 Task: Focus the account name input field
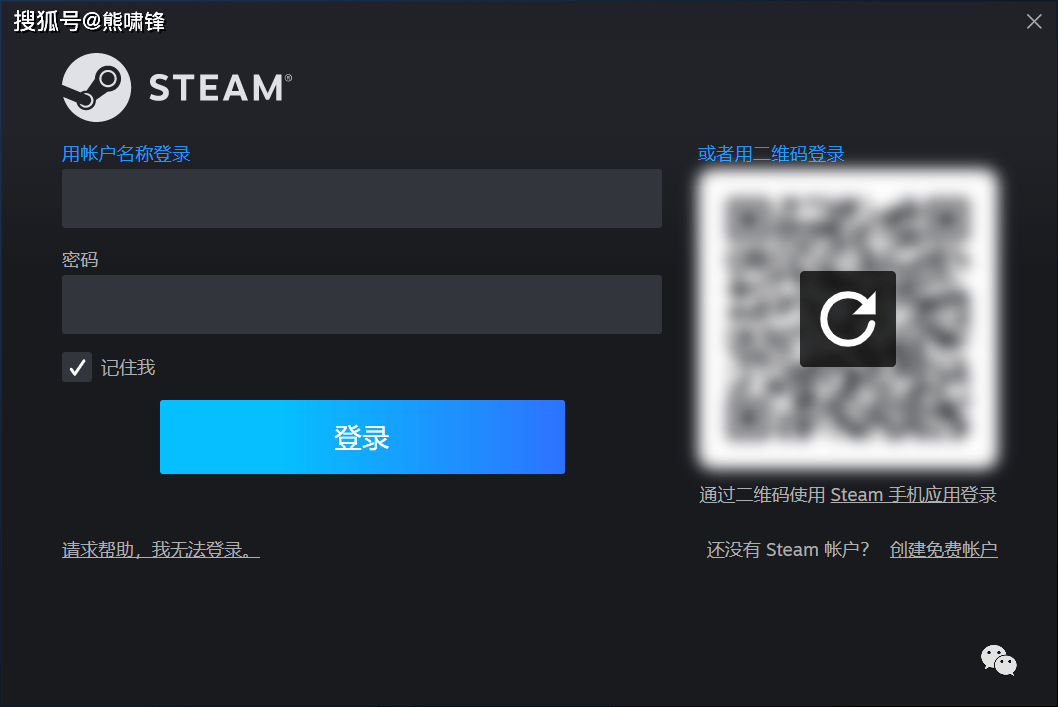click(362, 198)
